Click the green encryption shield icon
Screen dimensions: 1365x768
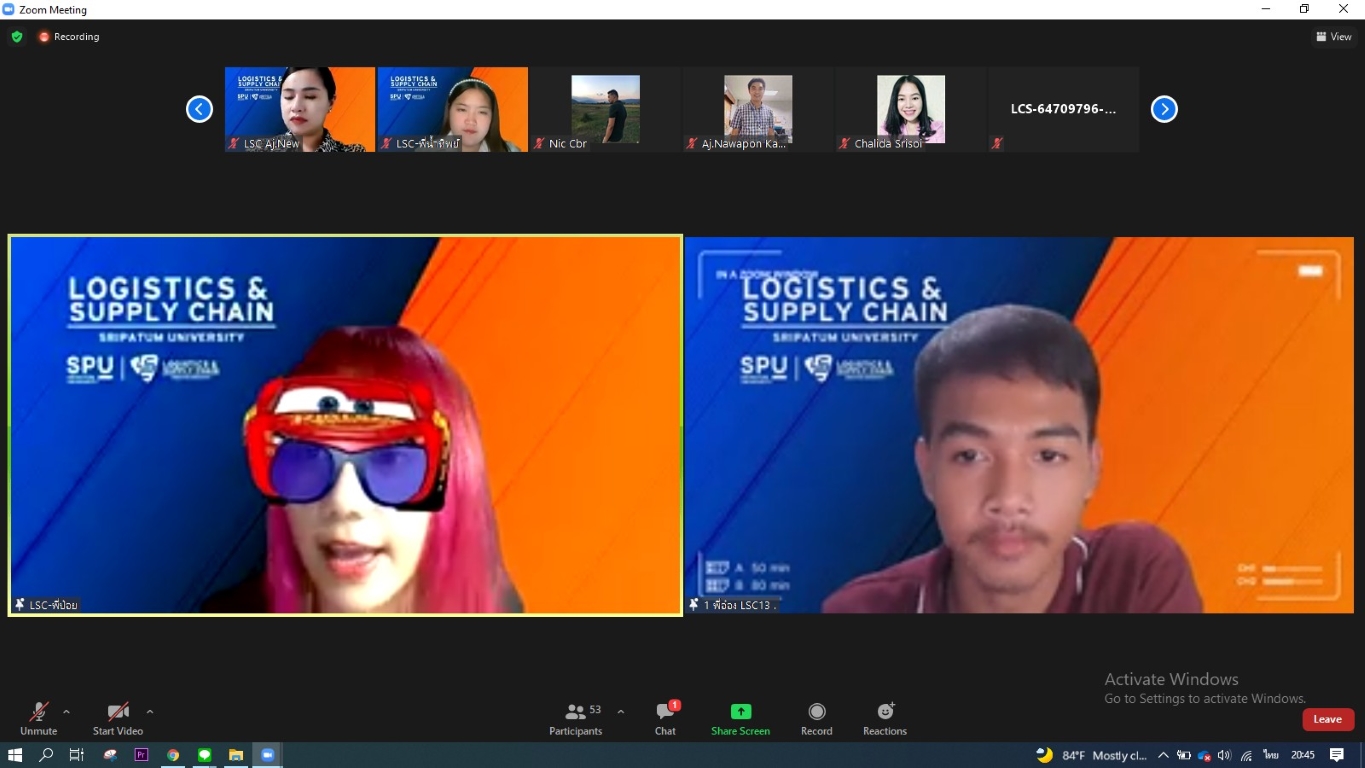tap(17, 37)
